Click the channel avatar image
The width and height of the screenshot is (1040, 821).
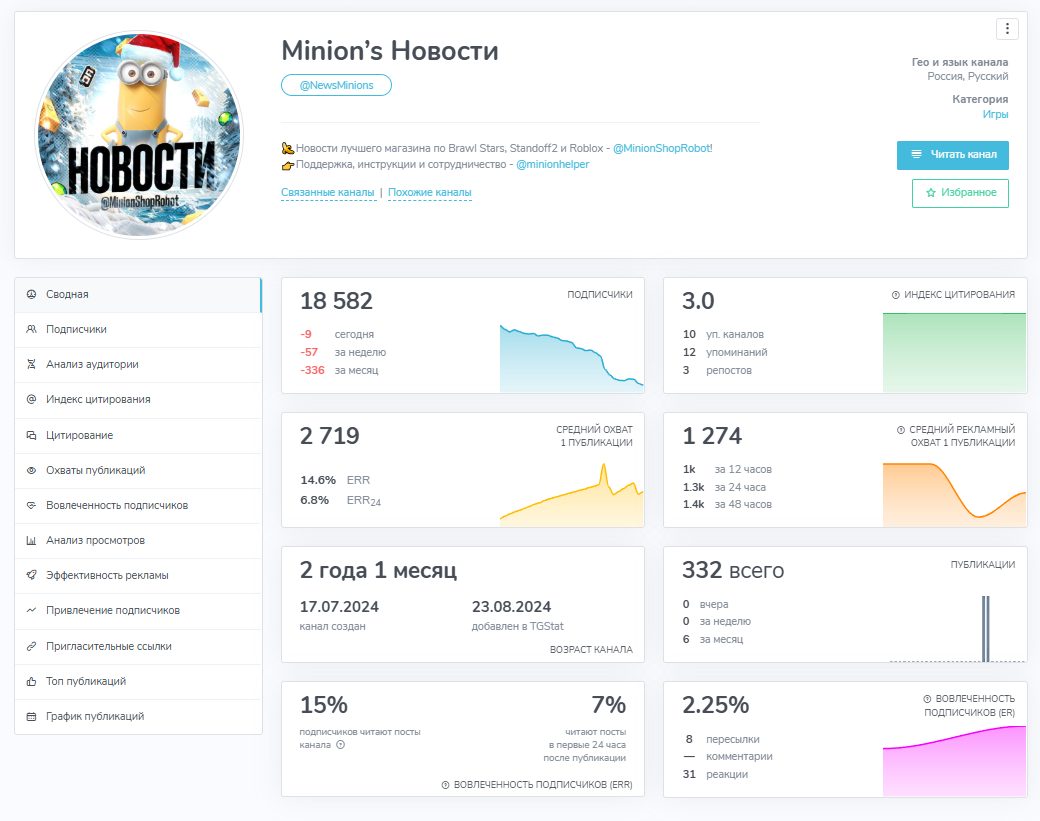pos(139,135)
